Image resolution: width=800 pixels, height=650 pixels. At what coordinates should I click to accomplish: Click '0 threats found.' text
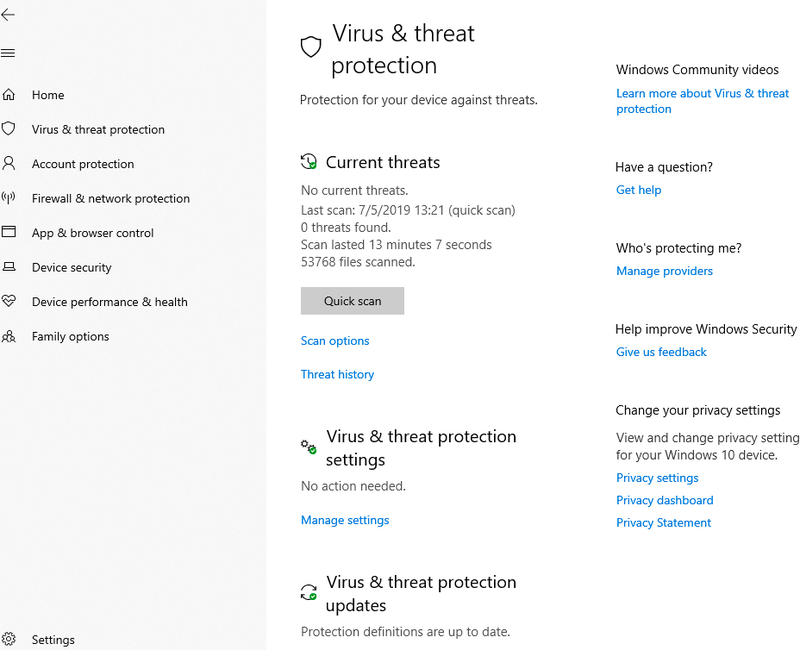345,228
